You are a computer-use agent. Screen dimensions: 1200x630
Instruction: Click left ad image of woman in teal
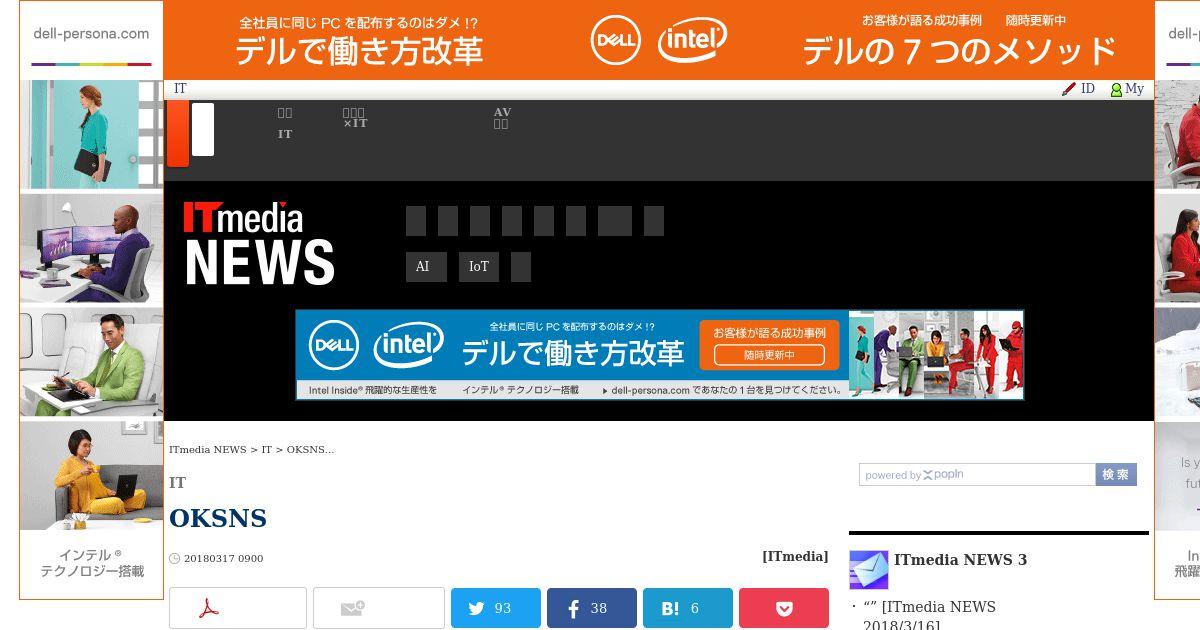(x=91, y=134)
